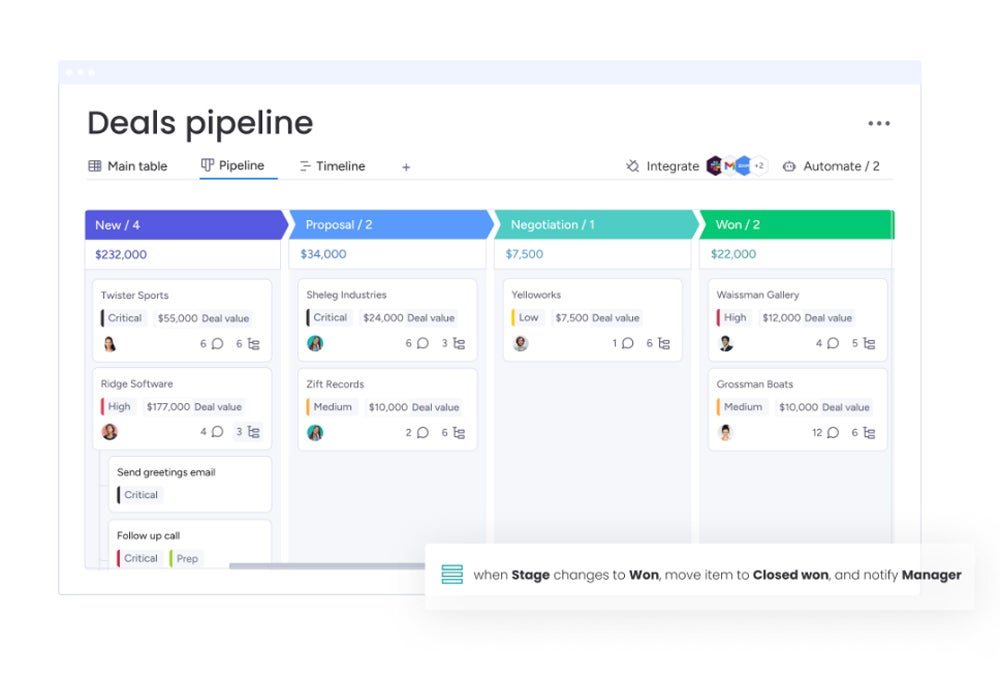Open the Grossman Boats deal card
This screenshot has width=1000, height=678.
[798, 409]
